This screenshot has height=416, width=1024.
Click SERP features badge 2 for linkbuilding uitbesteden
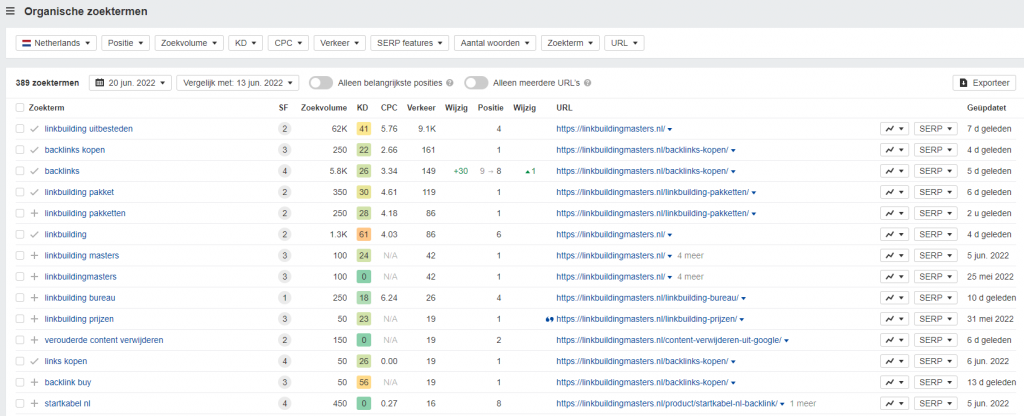(284, 129)
